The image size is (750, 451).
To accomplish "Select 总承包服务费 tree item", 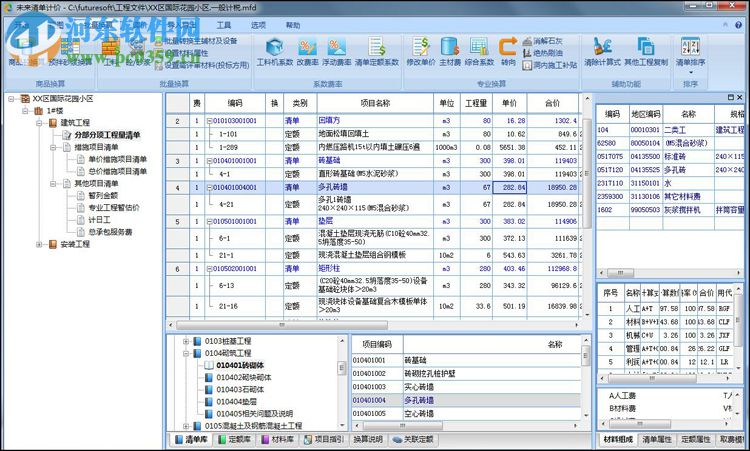I will point(110,232).
